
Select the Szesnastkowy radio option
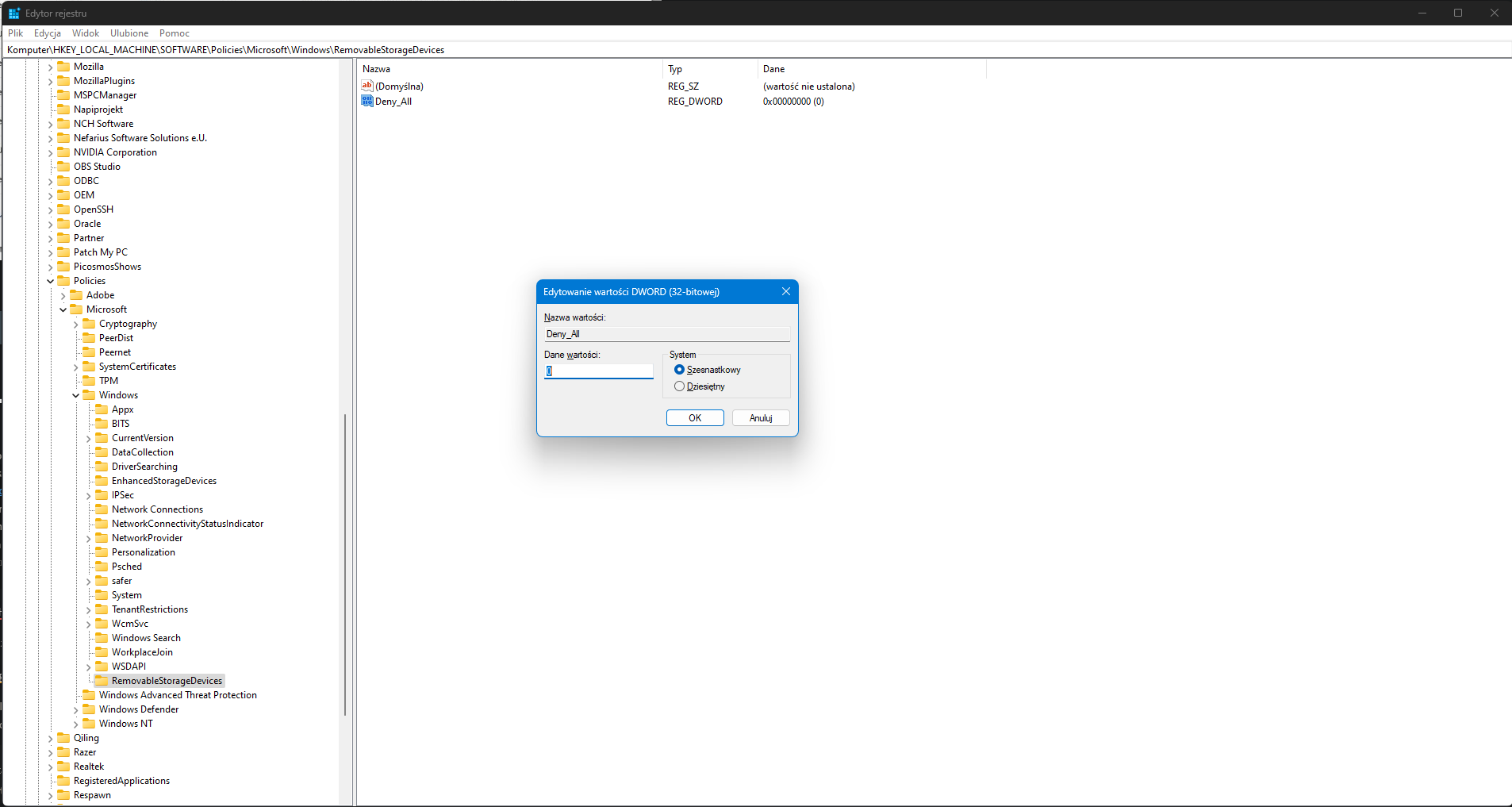[x=679, y=370]
